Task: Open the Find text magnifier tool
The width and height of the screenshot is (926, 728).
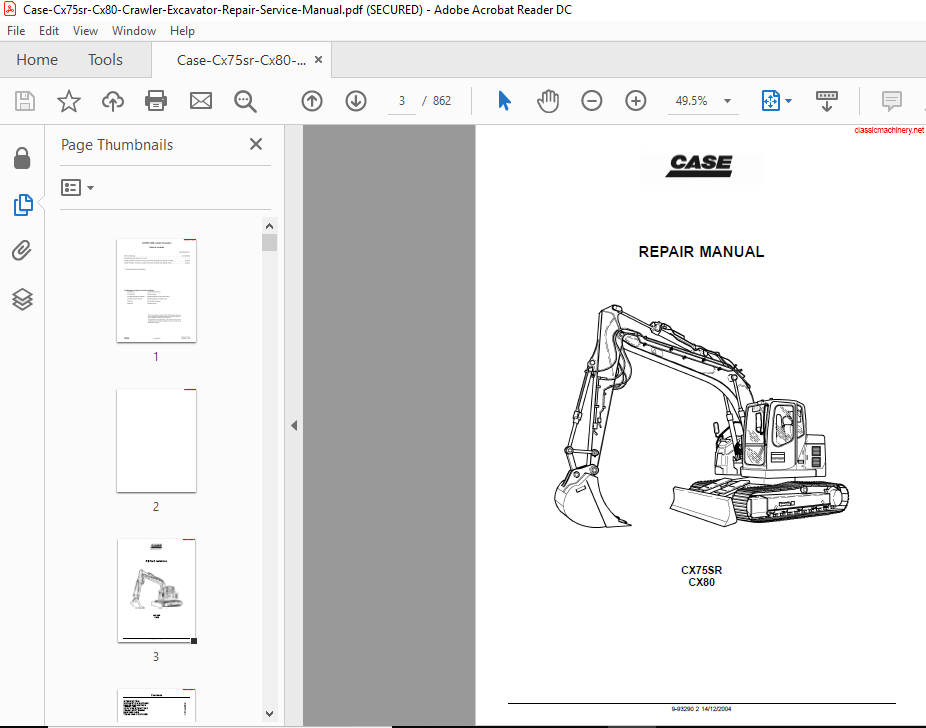Action: click(x=244, y=102)
